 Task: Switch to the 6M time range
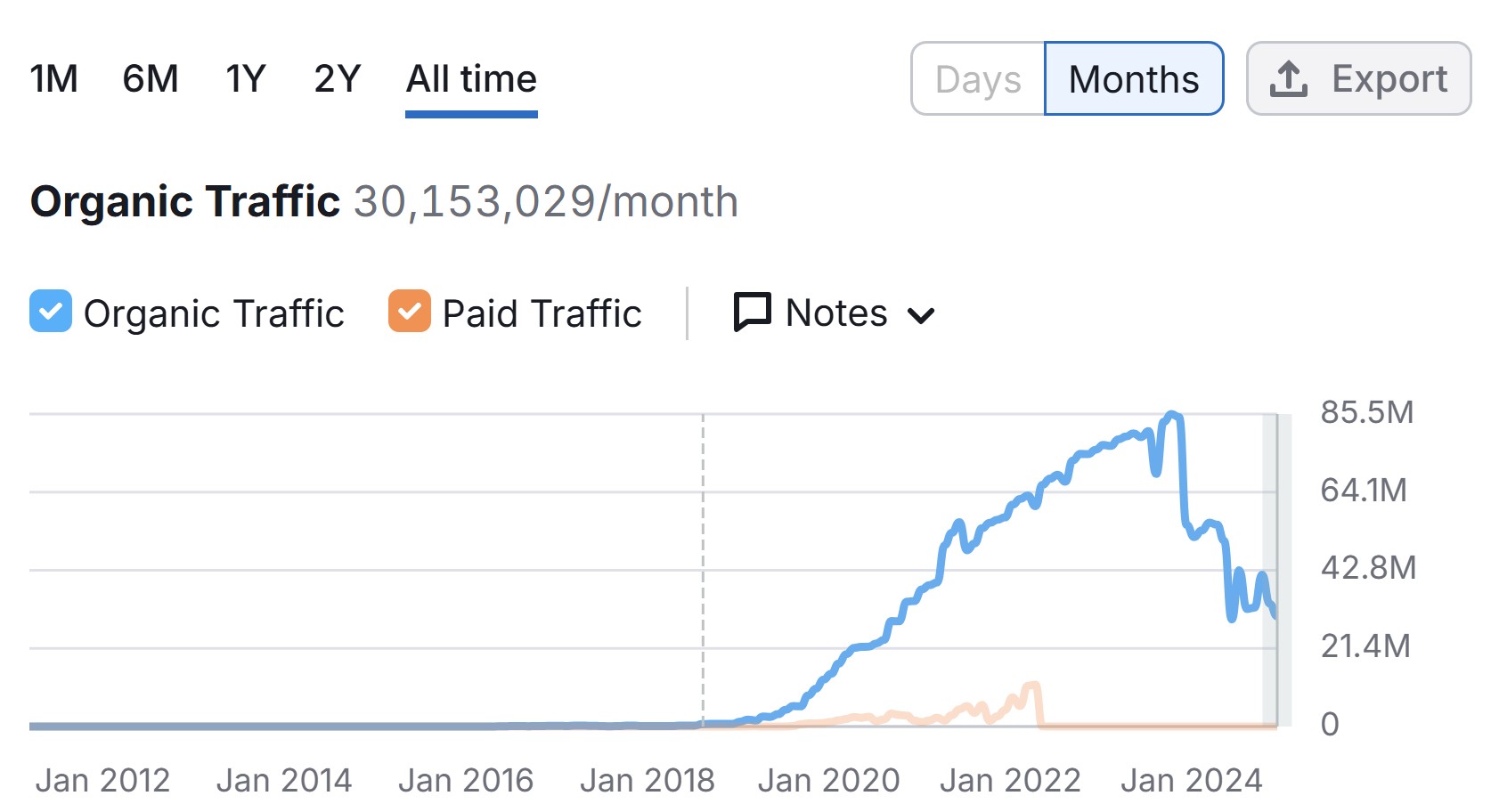click(151, 79)
